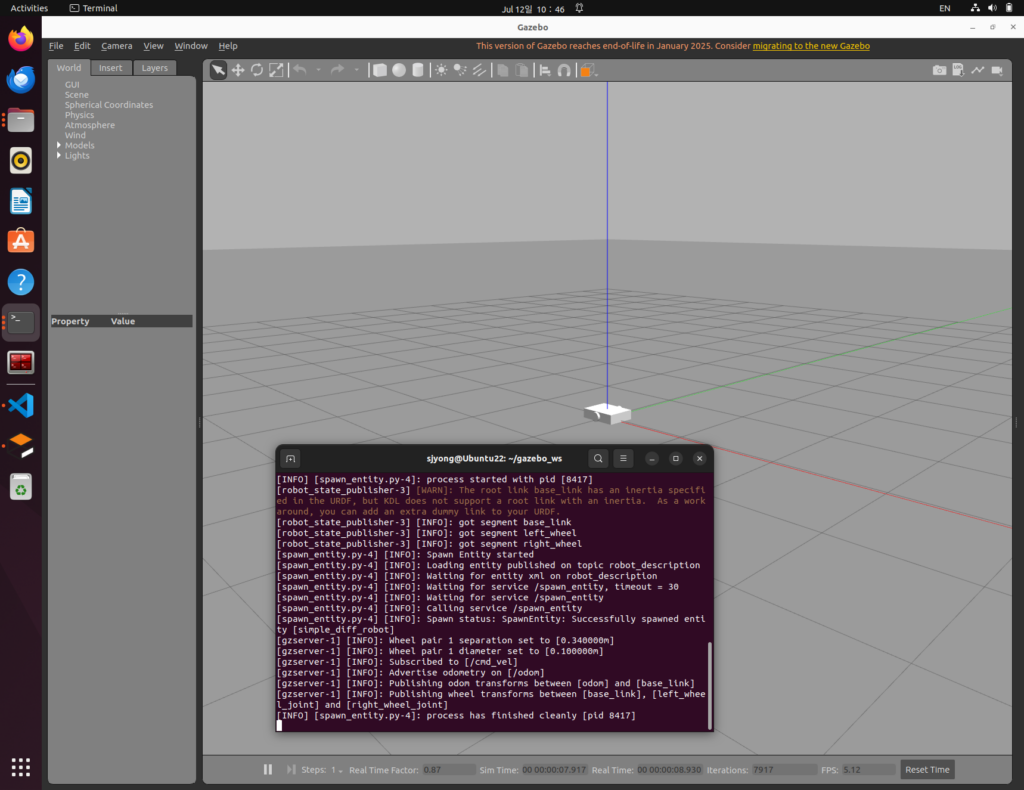Click the Reset Time button
This screenshot has height=790, width=1024.
(x=927, y=769)
